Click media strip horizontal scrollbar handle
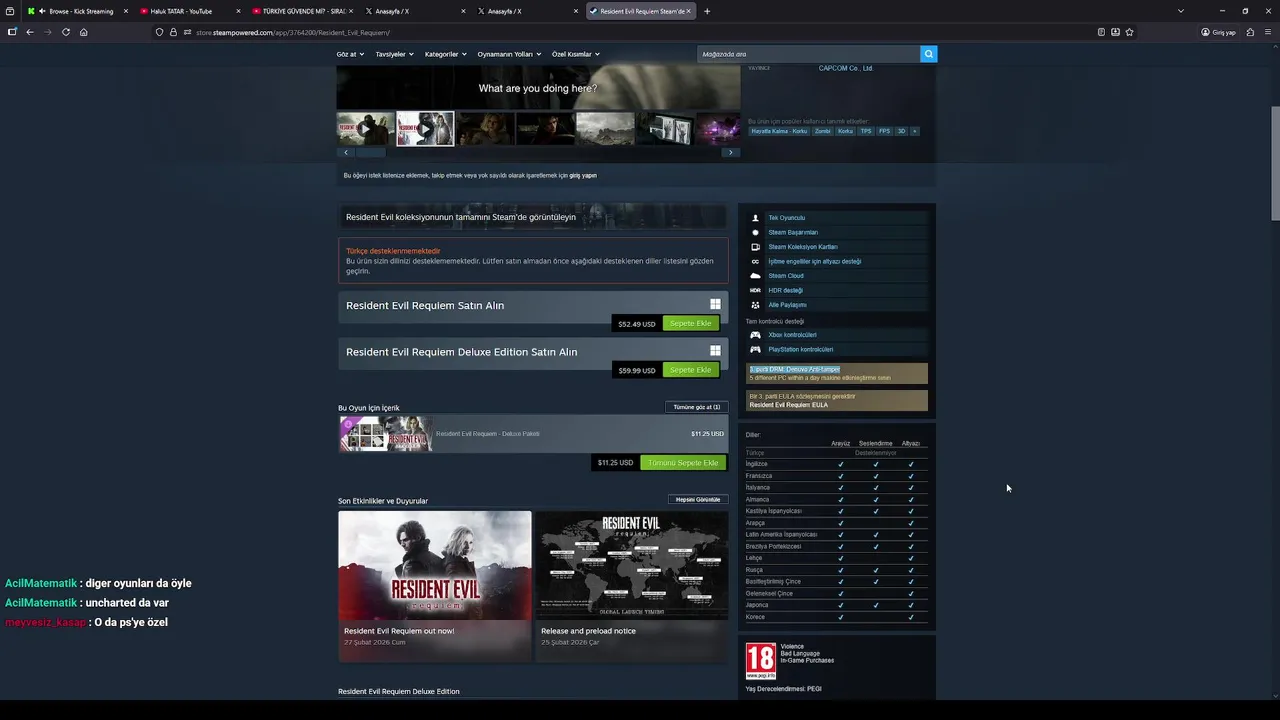The width and height of the screenshot is (1280, 720). pyautogui.click(x=371, y=152)
